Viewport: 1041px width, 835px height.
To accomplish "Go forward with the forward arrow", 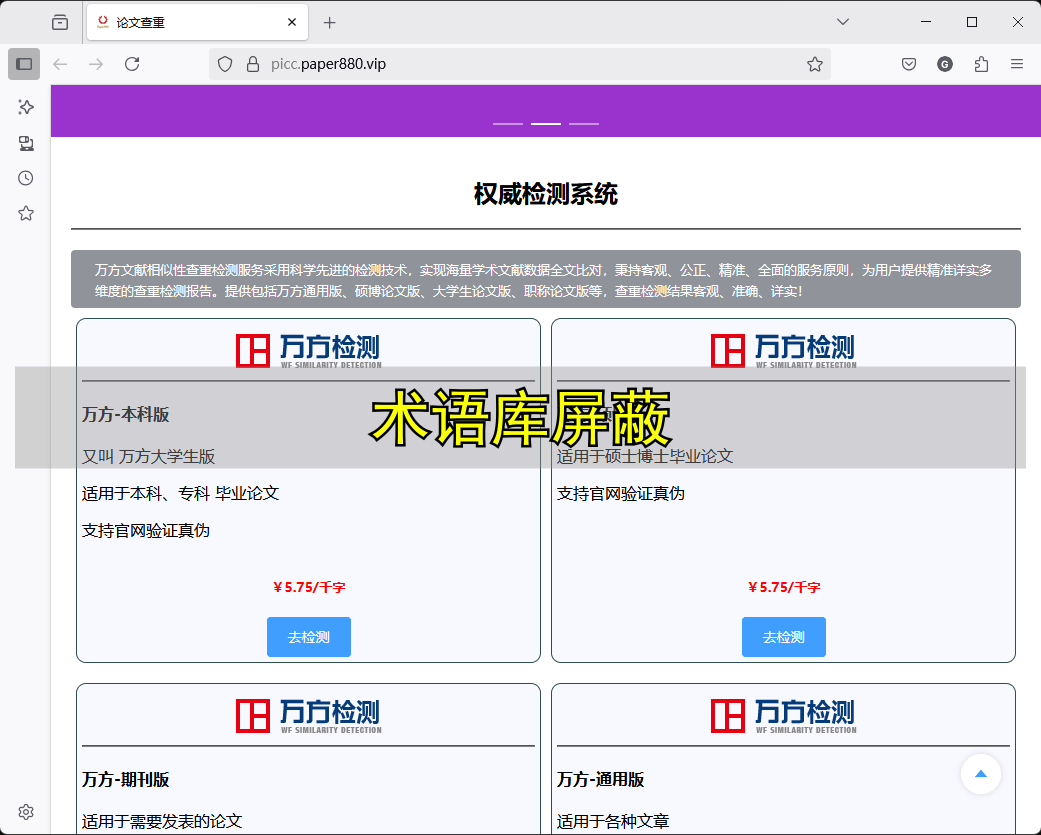I will coord(96,64).
